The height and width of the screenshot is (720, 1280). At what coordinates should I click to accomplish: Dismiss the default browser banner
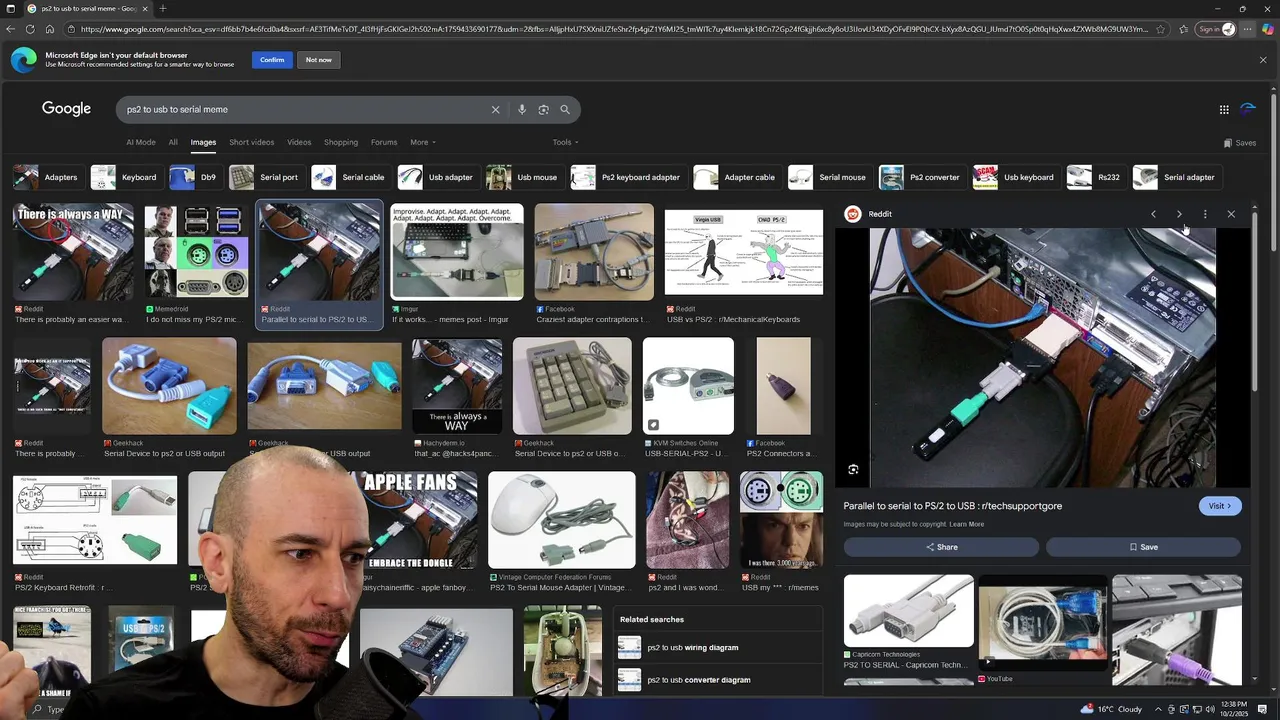point(1263,60)
